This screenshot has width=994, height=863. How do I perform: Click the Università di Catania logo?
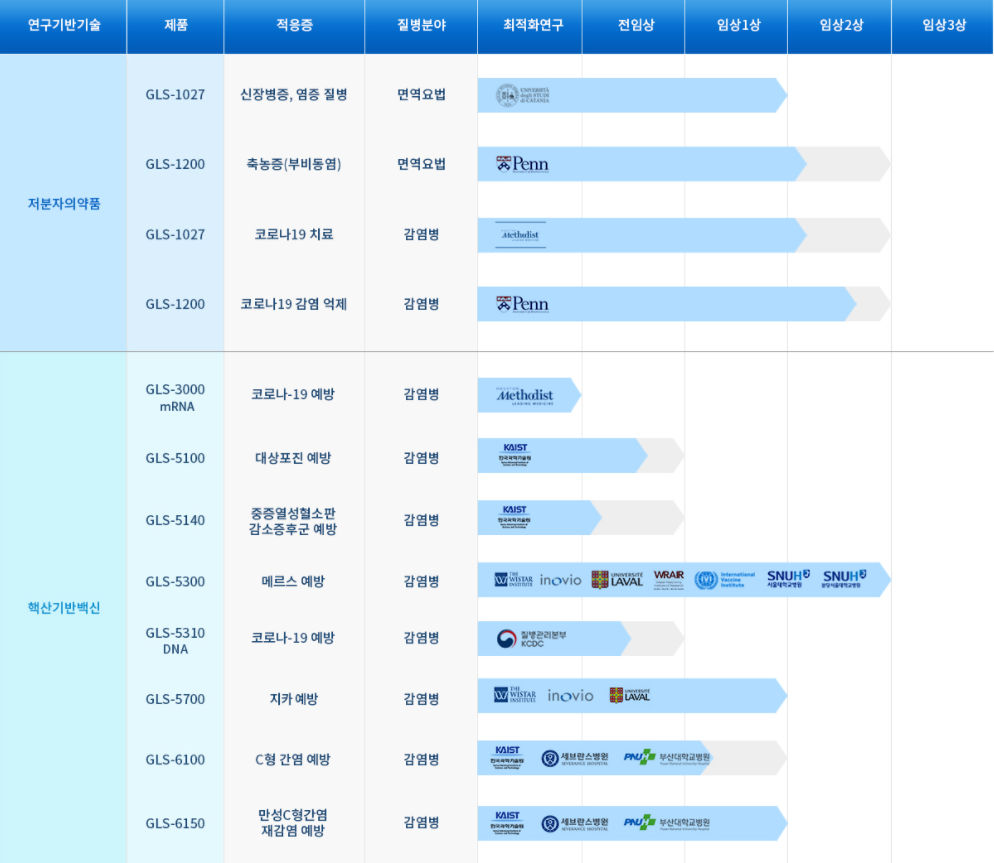pyautogui.click(x=522, y=95)
